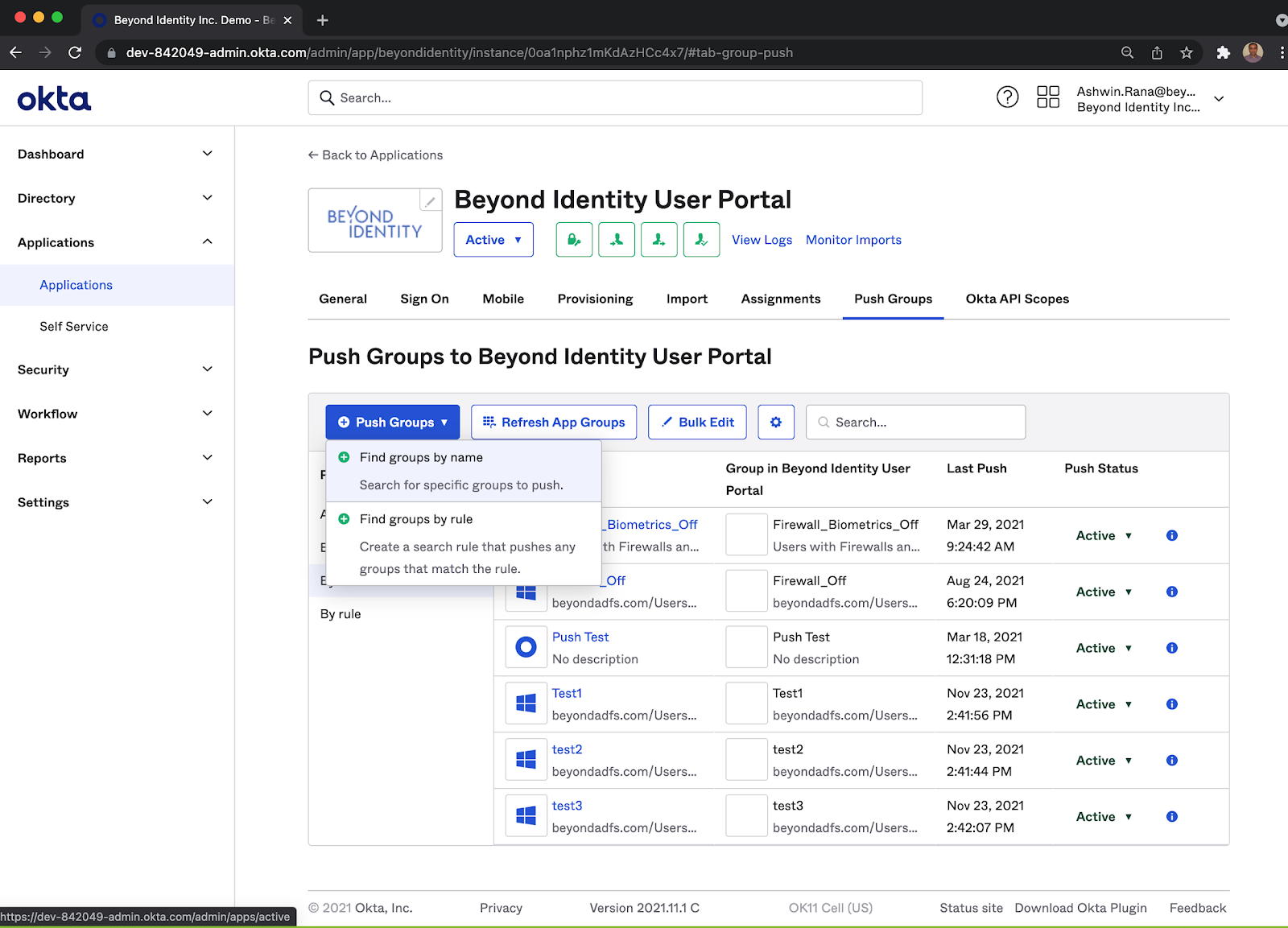Click the gear settings button beside Bulk Edit
Viewport: 1288px width, 928px height.
pyautogui.click(x=775, y=422)
